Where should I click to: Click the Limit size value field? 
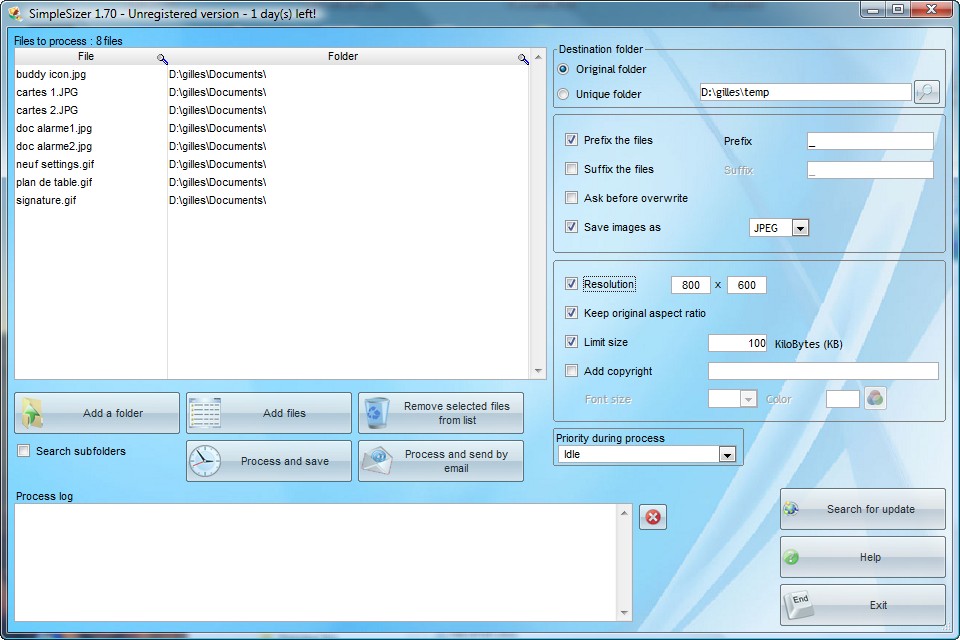click(738, 343)
